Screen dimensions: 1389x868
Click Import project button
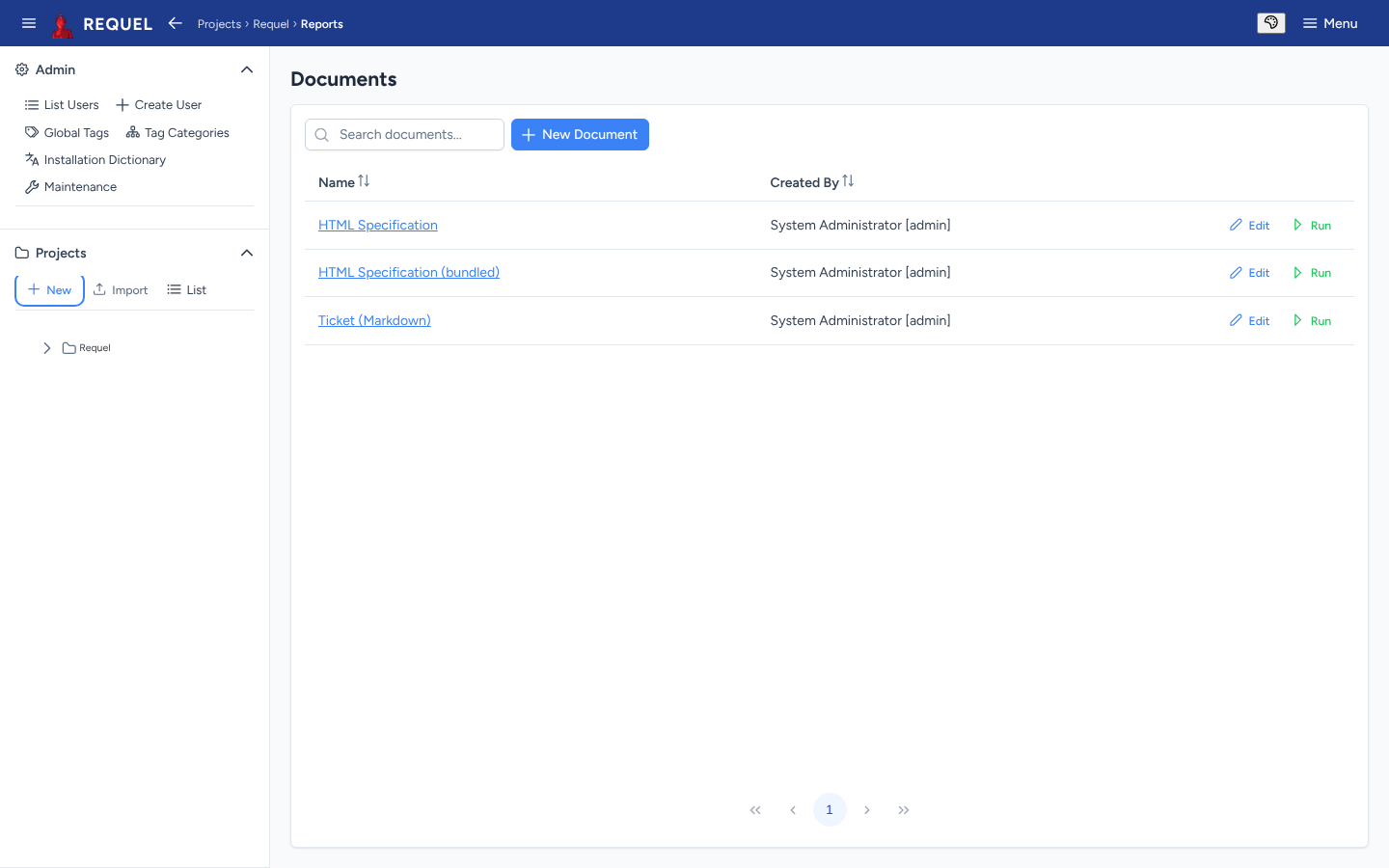(121, 290)
